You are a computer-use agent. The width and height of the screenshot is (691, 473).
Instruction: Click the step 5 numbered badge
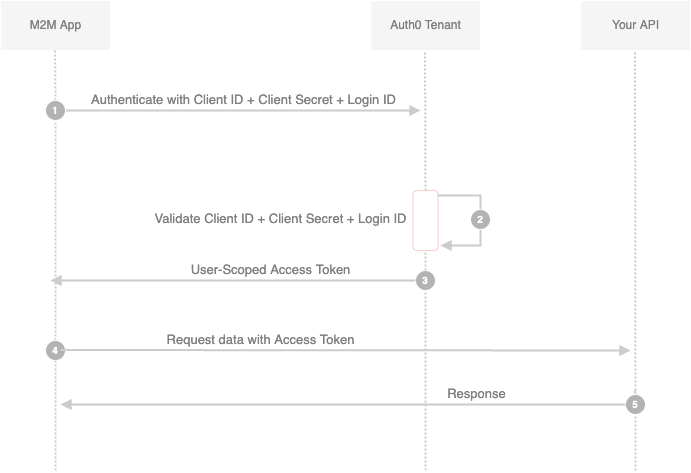(x=634, y=405)
